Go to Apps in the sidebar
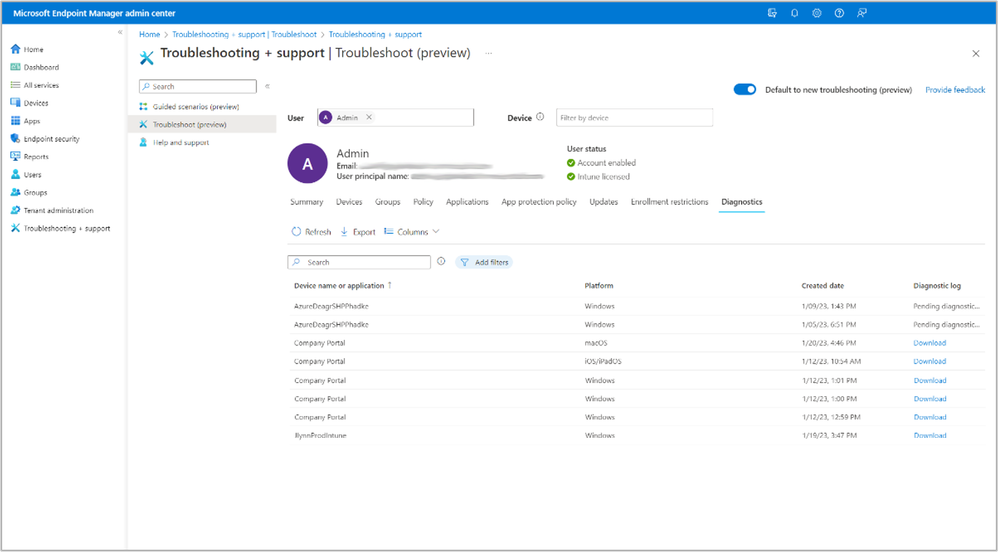 (25, 121)
